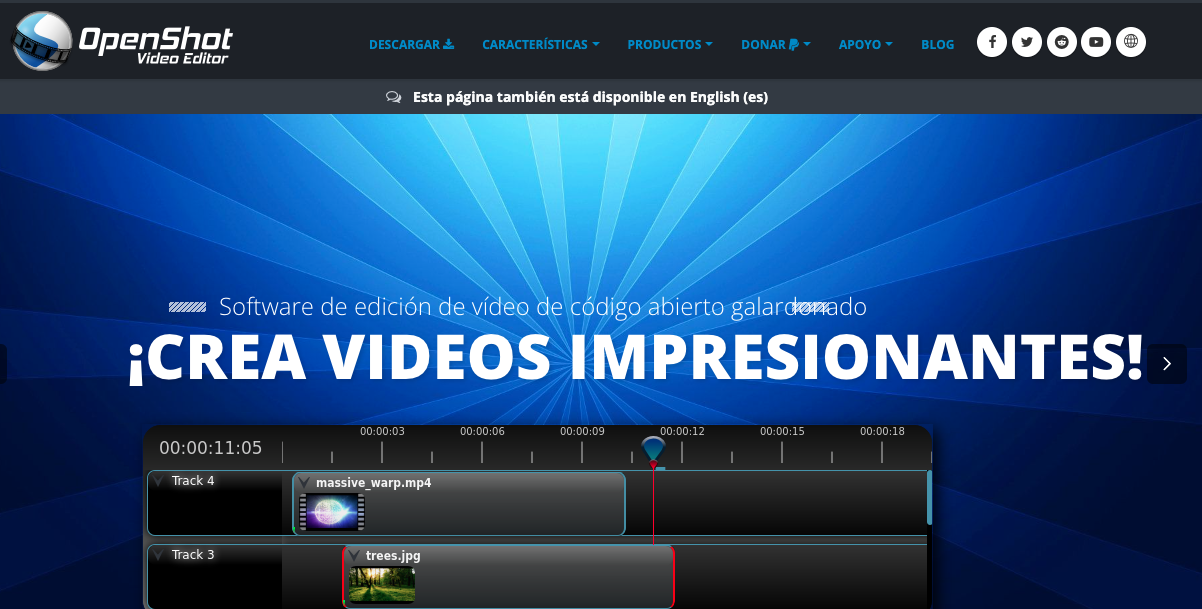Open OpenShot's Facebook page icon
The width and height of the screenshot is (1202, 609).
tap(991, 41)
